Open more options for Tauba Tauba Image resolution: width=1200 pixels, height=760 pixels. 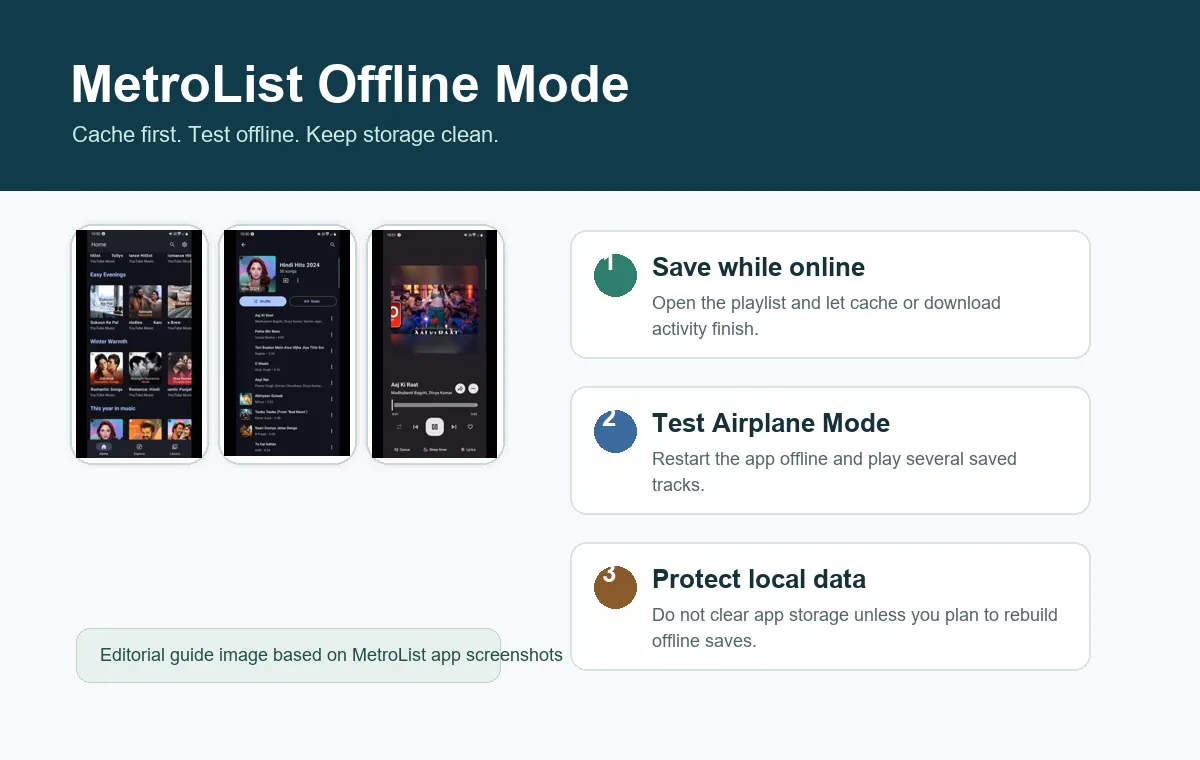331,415
